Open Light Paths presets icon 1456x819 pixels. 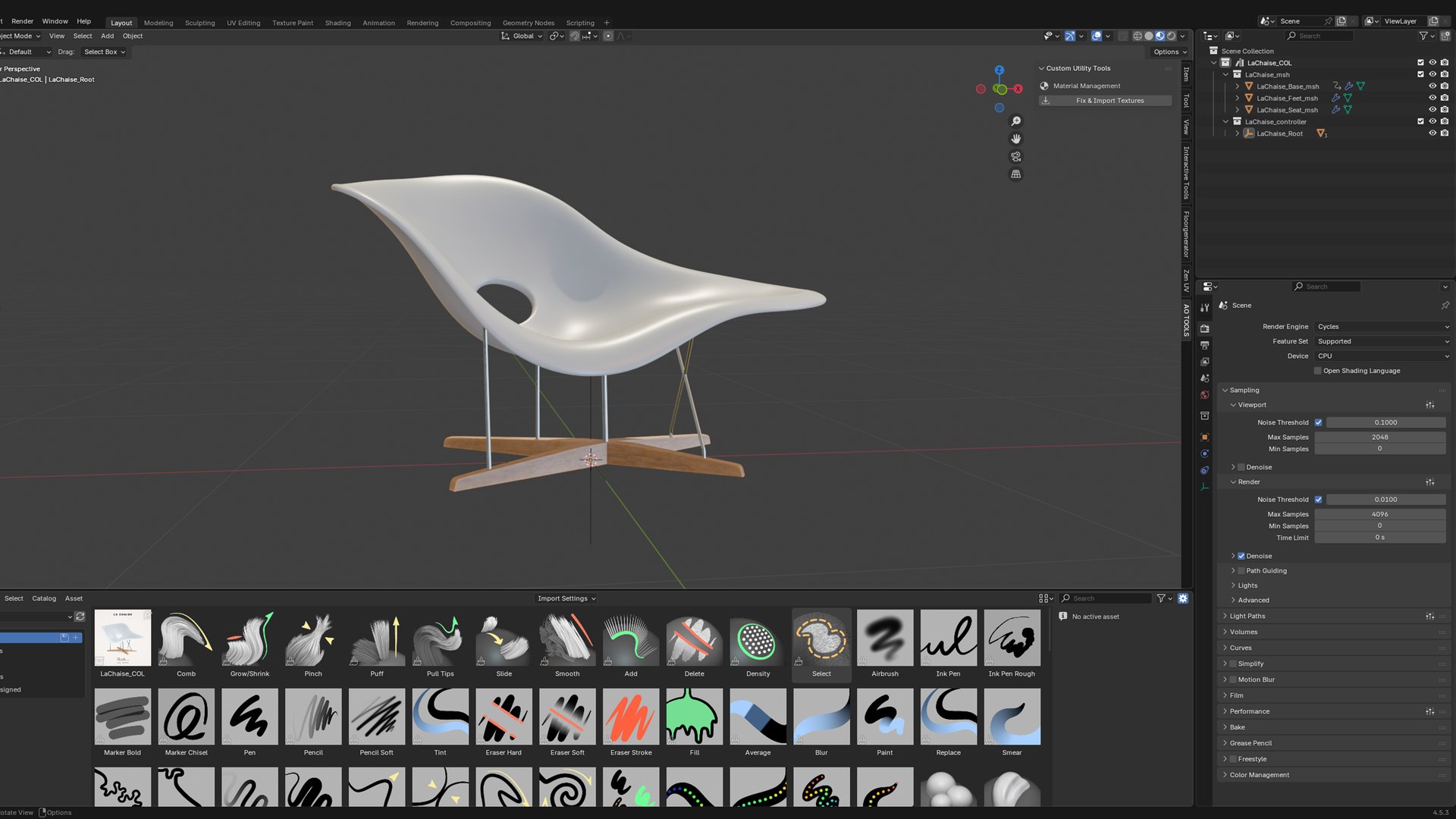coord(1429,617)
